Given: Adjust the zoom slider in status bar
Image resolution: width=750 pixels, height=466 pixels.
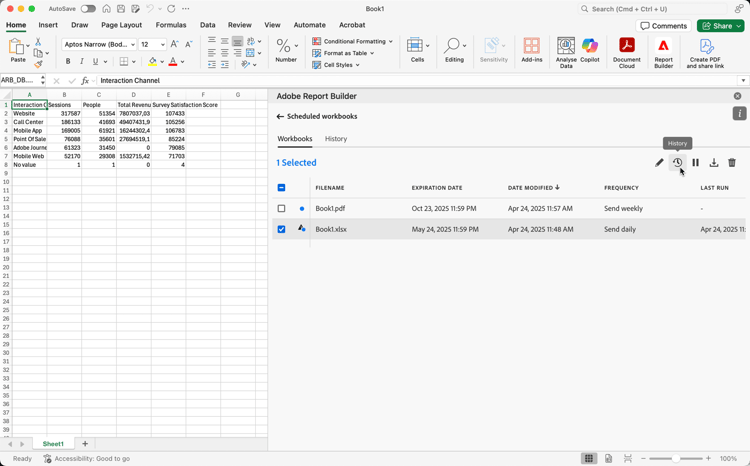Looking at the screenshot, I should point(677,459).
